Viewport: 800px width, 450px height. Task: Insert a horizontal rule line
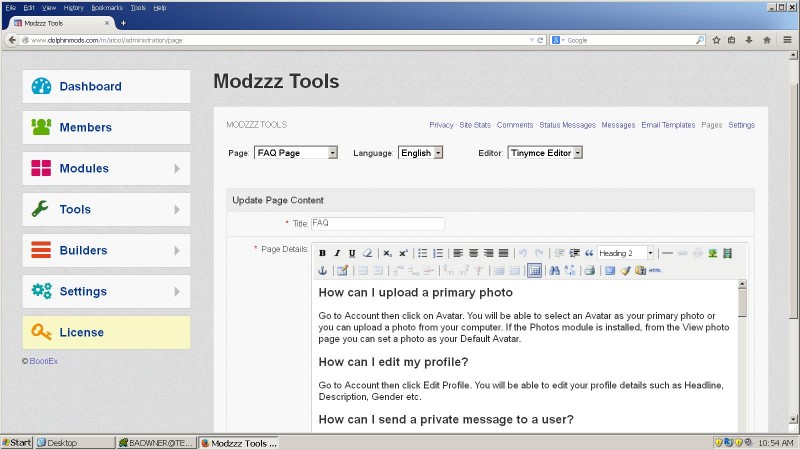667,253
